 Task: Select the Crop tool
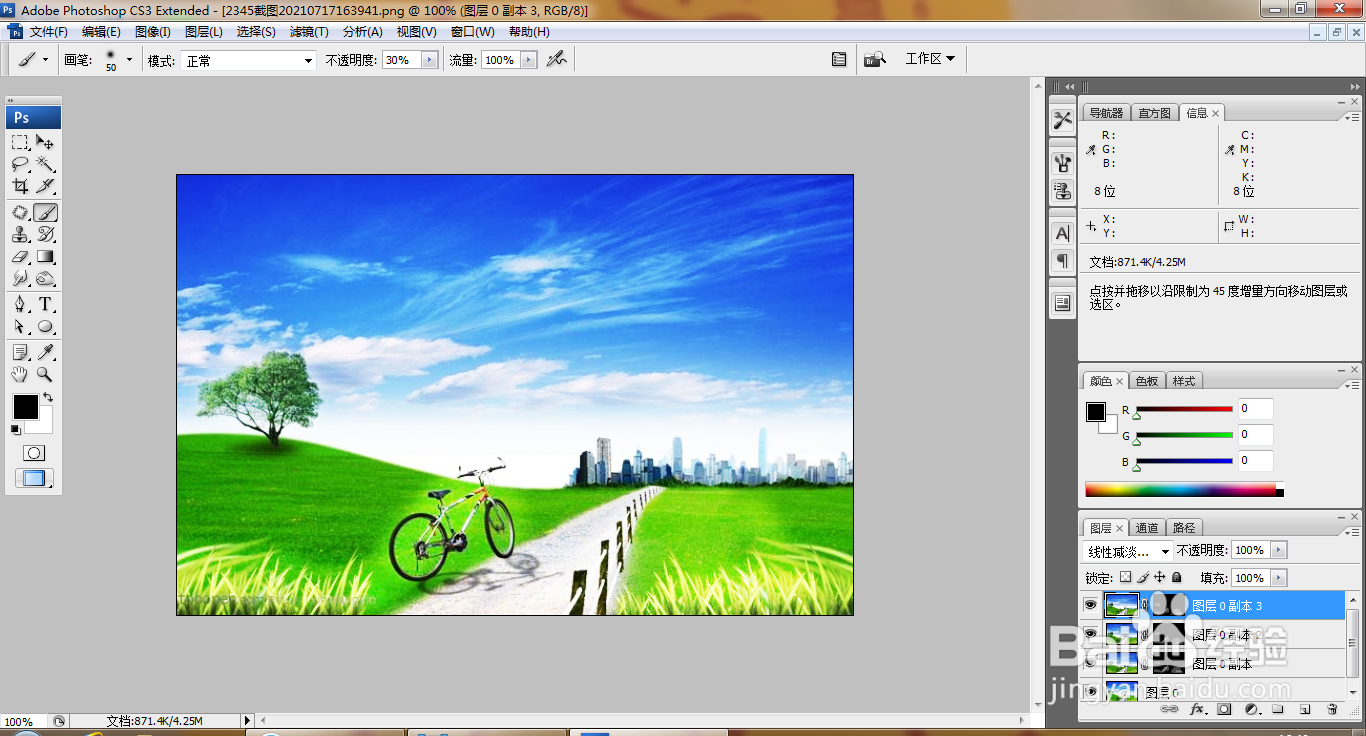[21, 186]
